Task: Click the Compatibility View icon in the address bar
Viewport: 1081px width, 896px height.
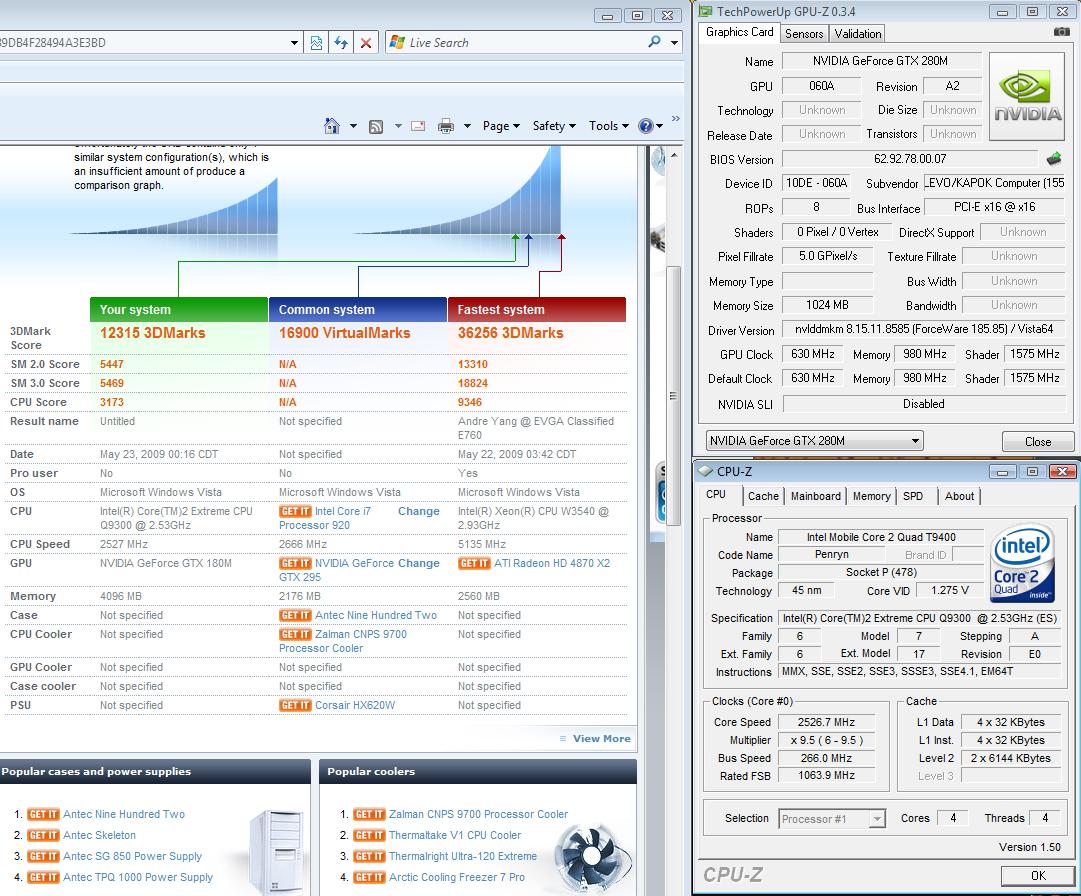Action: click(x=316, y=43)
